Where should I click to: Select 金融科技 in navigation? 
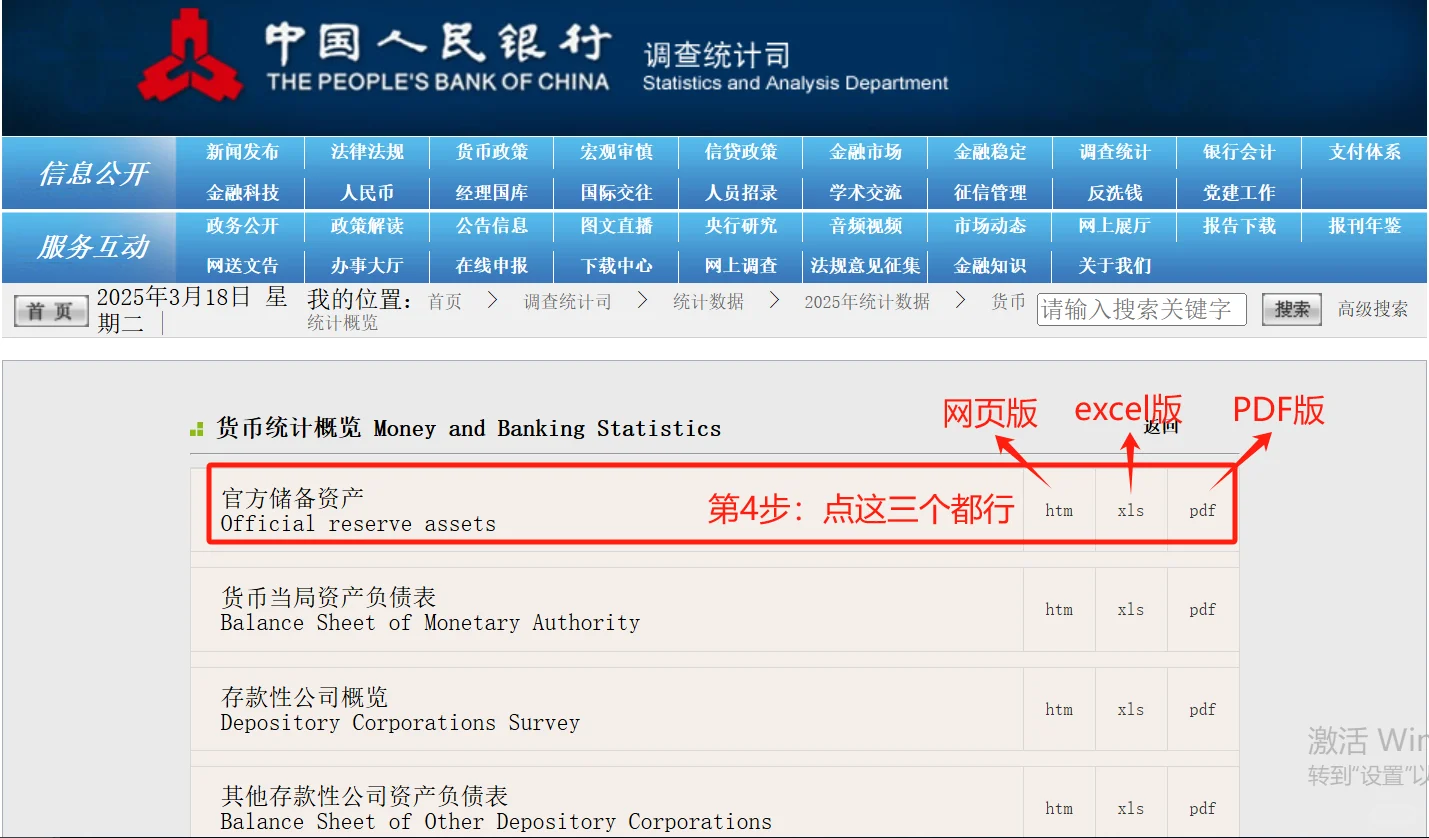(243, 192)
